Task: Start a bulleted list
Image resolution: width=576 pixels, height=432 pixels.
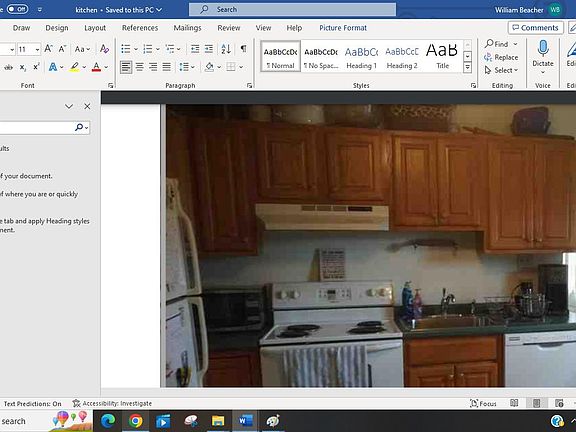Action: [x=126, y=48]
